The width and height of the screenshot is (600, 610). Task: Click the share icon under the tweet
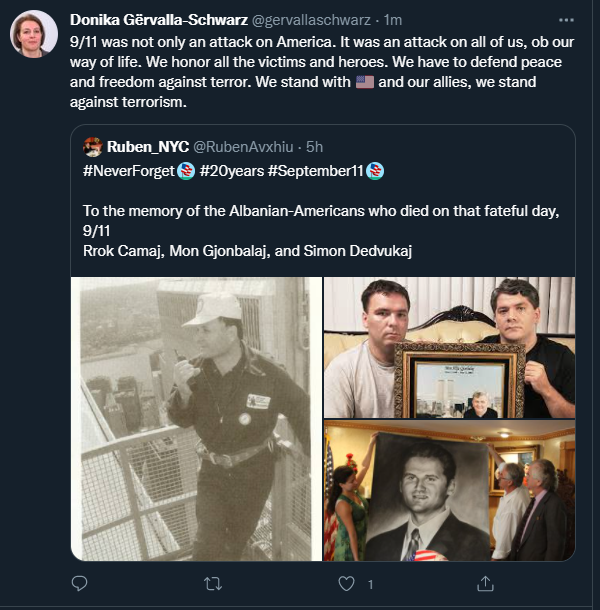[486, 582]
